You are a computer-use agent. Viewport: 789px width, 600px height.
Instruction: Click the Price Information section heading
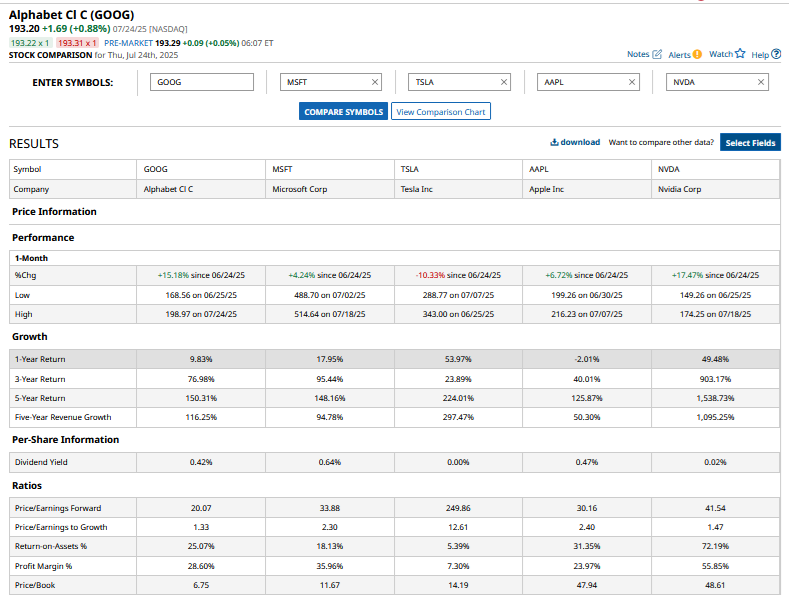click(54, 211)
